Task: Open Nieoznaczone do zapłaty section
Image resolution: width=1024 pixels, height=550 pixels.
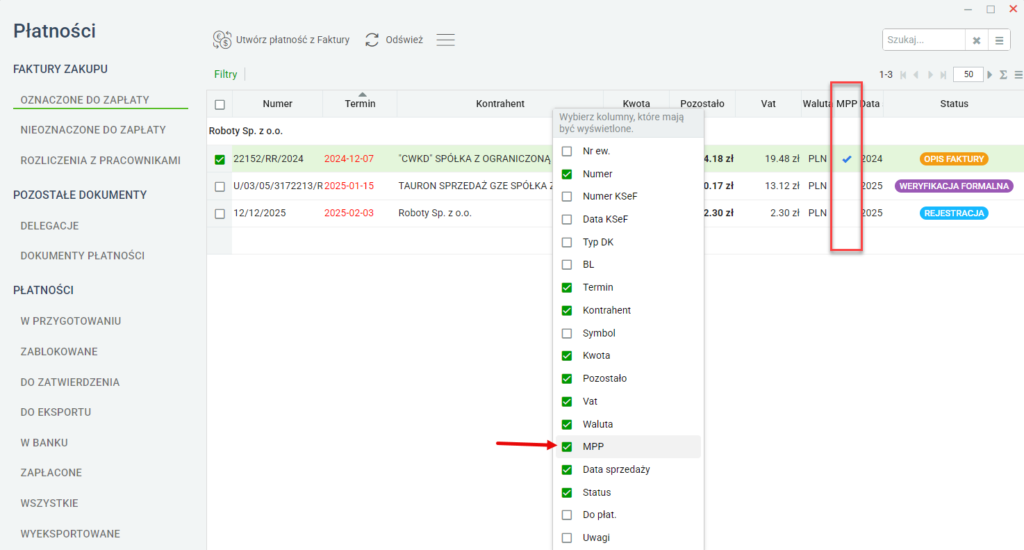Action: pos(93,130)
